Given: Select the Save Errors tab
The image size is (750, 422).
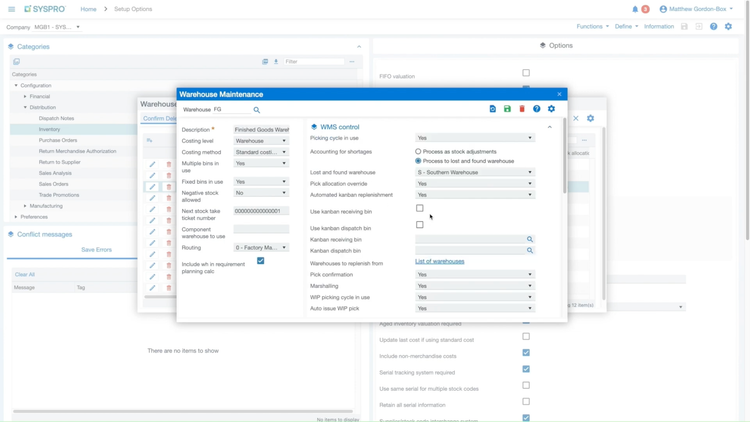Looking at the screenshot, I should pyautogui.click(x=97, y=250).
